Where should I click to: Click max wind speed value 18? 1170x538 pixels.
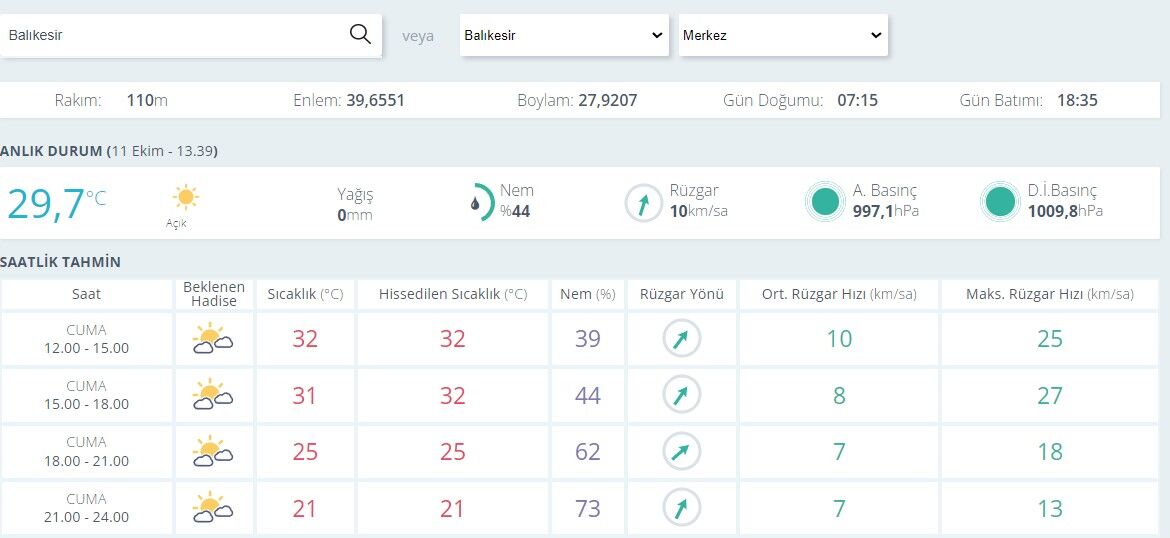coord(1050,451)
